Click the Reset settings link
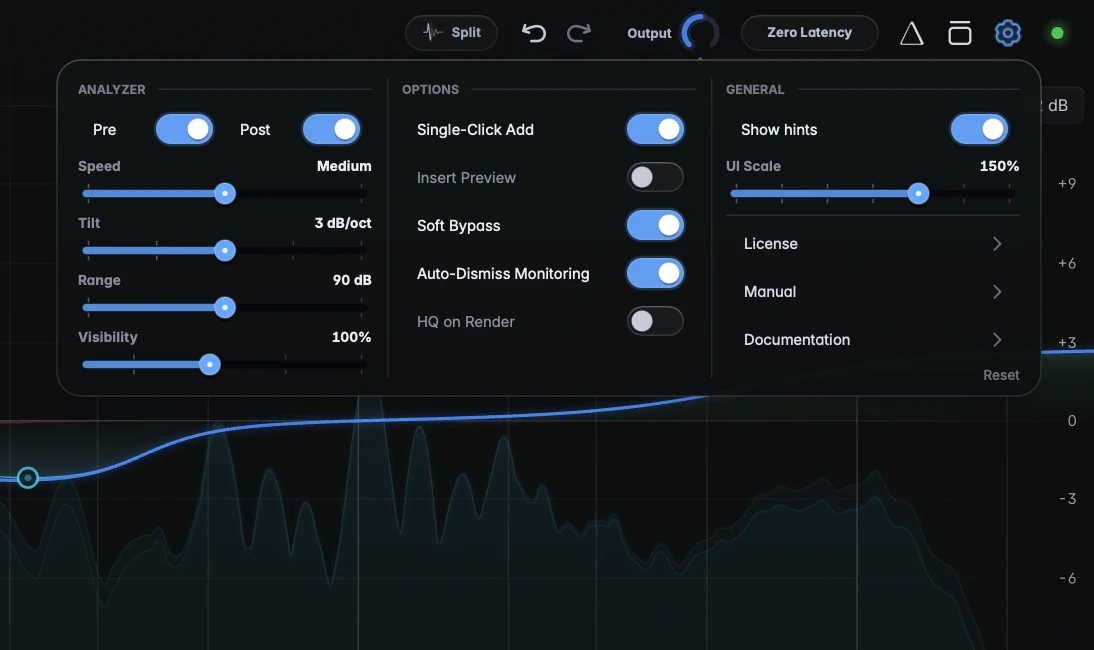This screenshot has width=1094, height=650. [1001, 375]
